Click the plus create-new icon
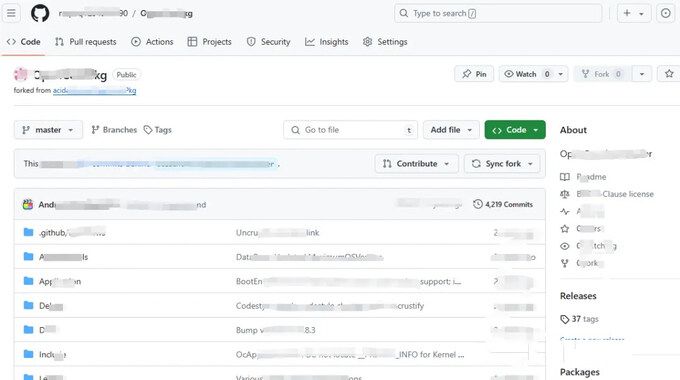Screen dimensions: 680x380 click(627, 13)
